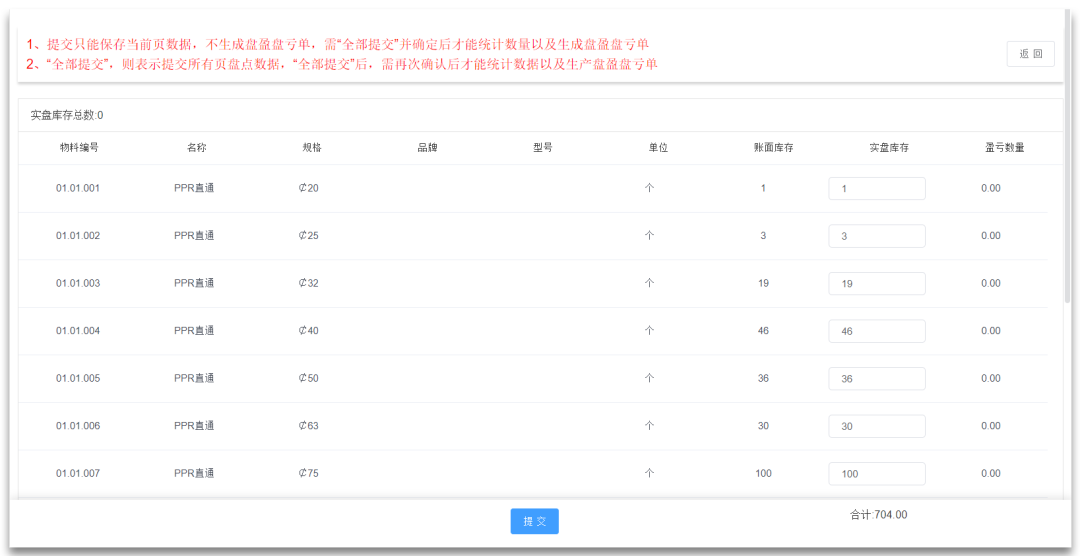
Task: Click the 品牌 column header
Action: pos(427,147)
